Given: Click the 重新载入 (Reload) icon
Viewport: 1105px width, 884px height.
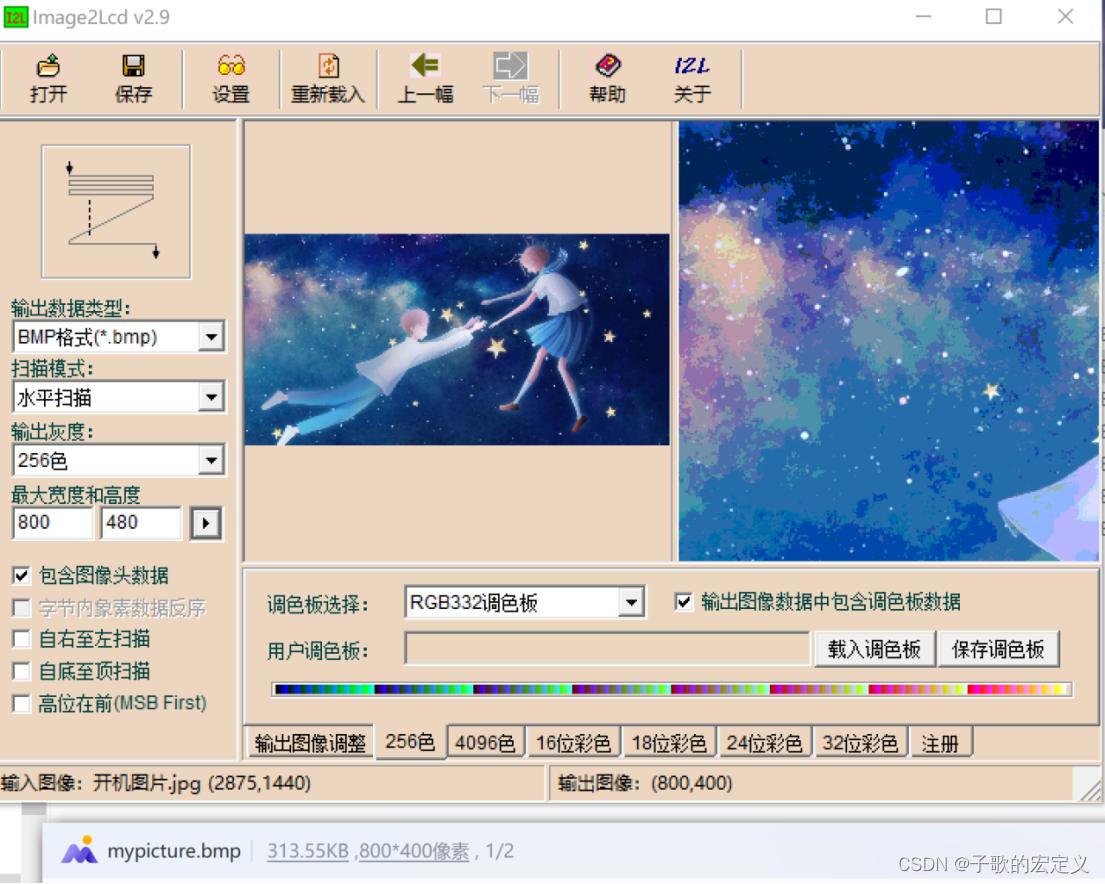Looking at the screenshot, I should 327,78.
